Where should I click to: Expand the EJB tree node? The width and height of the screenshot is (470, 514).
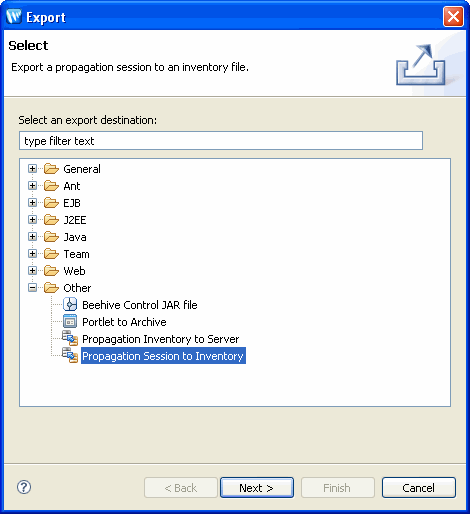(32, 203)
